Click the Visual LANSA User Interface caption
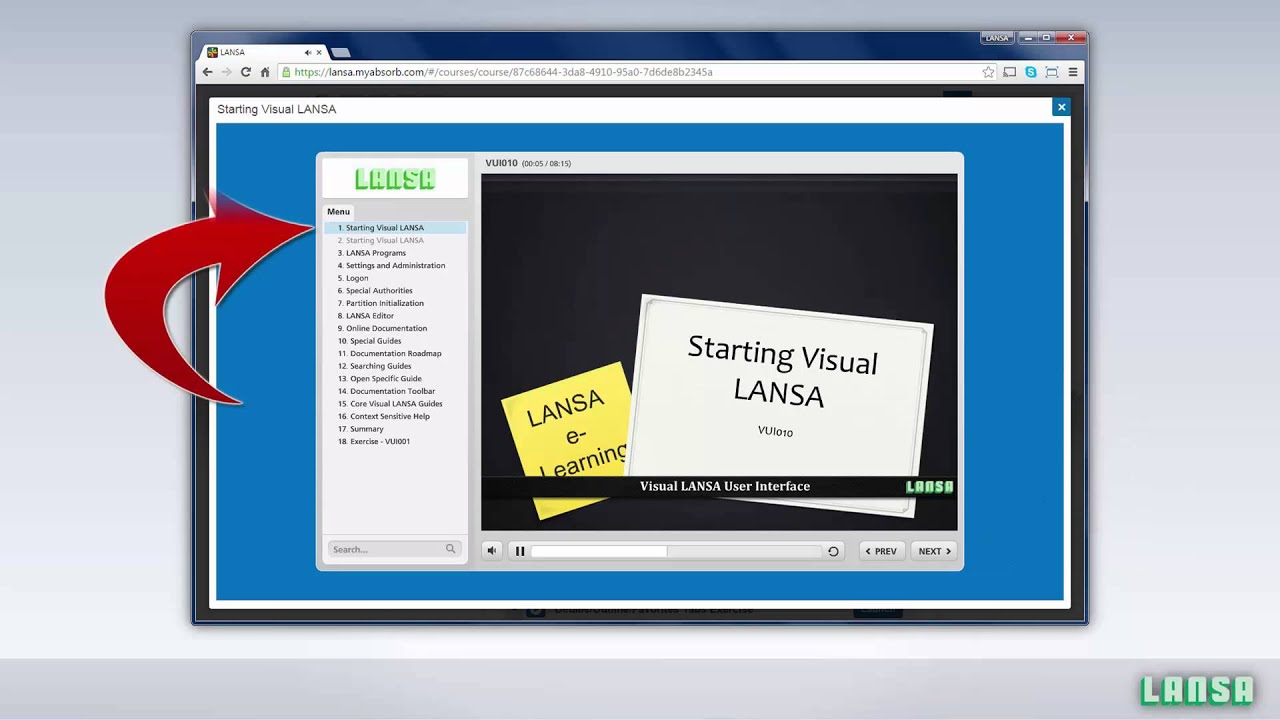The image size is (1280, 720). 725,487
